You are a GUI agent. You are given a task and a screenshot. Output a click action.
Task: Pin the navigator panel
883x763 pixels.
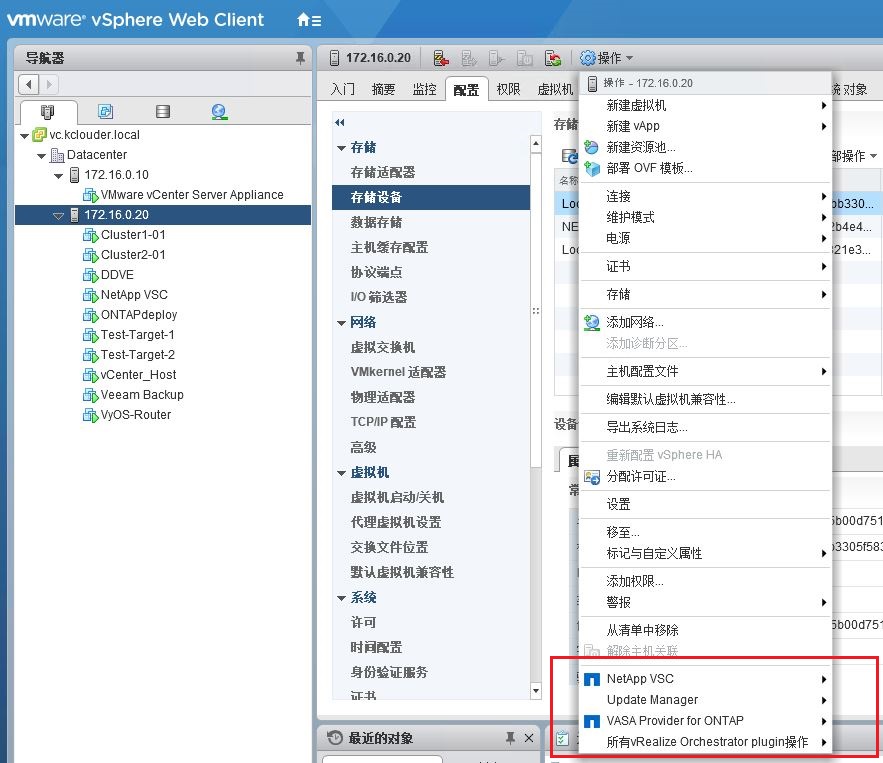click(x=300, y=57)
